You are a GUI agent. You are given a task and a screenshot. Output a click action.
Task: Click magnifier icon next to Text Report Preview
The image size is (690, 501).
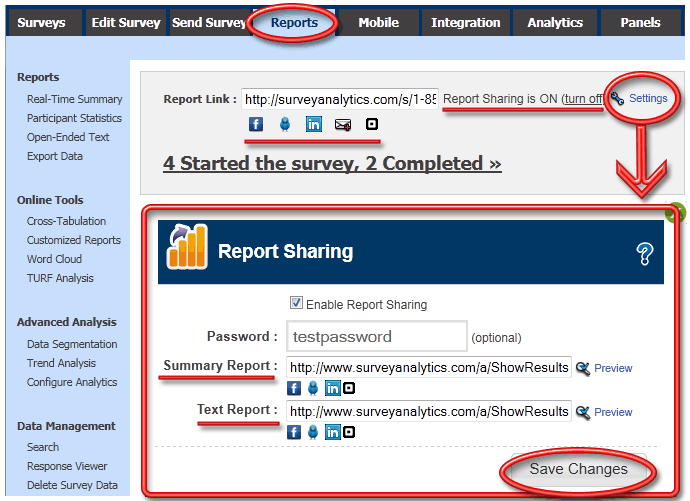[x=583, y=413]
